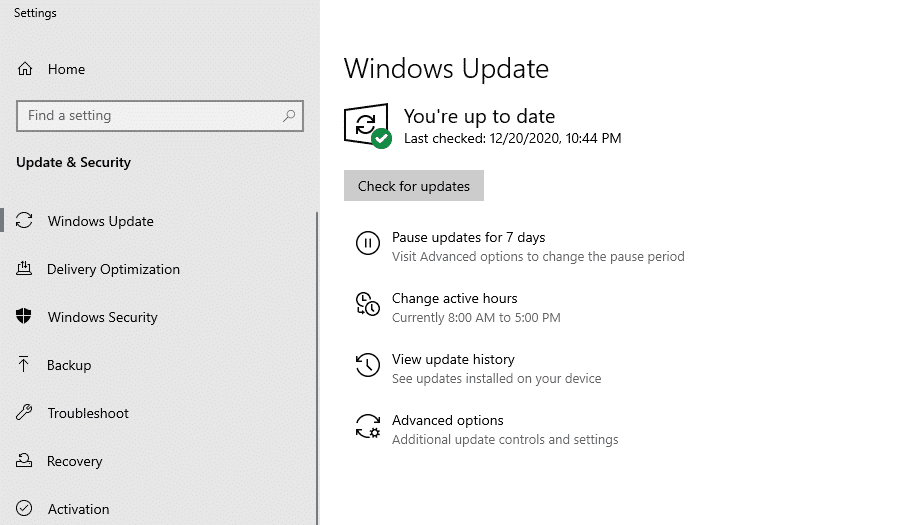This screenshot has width=918, height=525.
Task: Click 'Visit Advanced options to change the pause period'
Action: [538, 256]
